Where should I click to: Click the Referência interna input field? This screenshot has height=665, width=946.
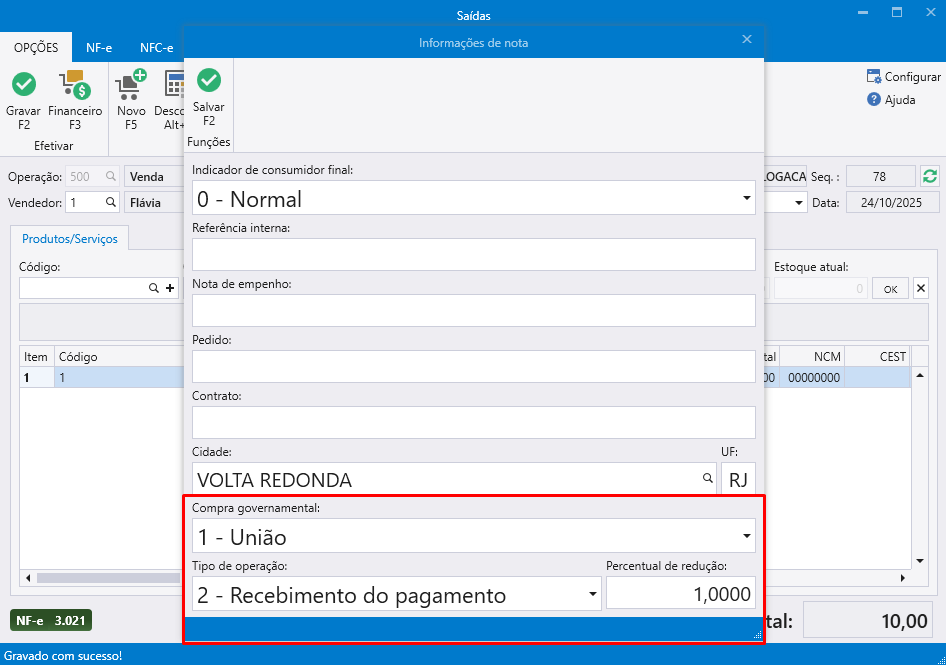click(473, 255)
